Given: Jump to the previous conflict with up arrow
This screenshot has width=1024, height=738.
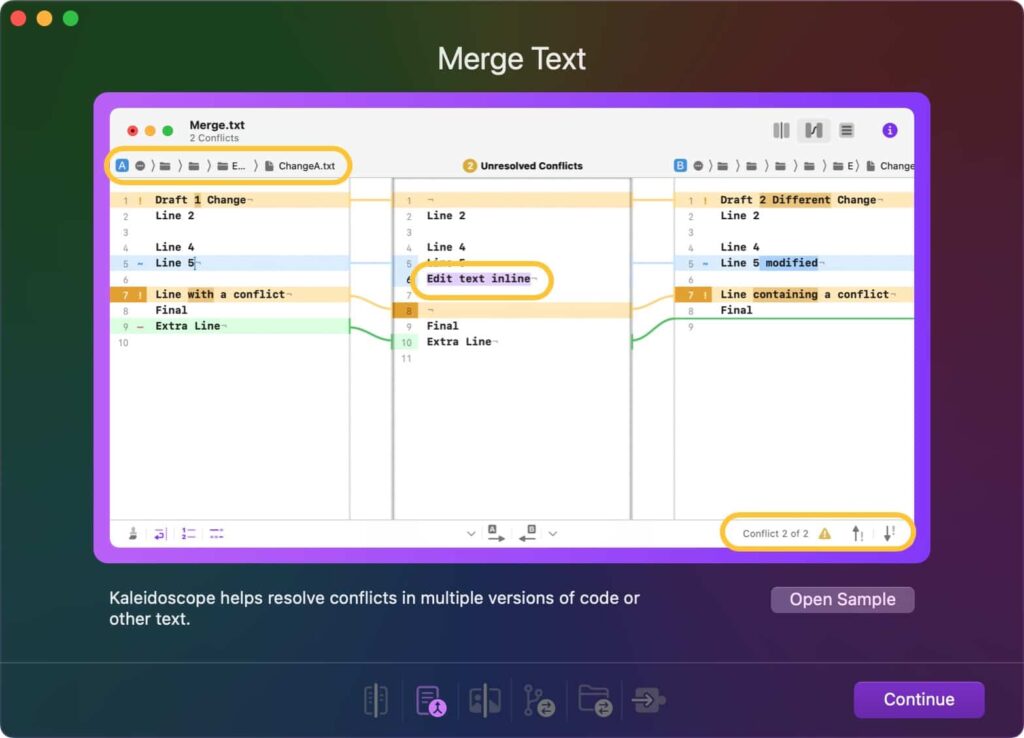Looking at the screenshot, I should point(857,534).
